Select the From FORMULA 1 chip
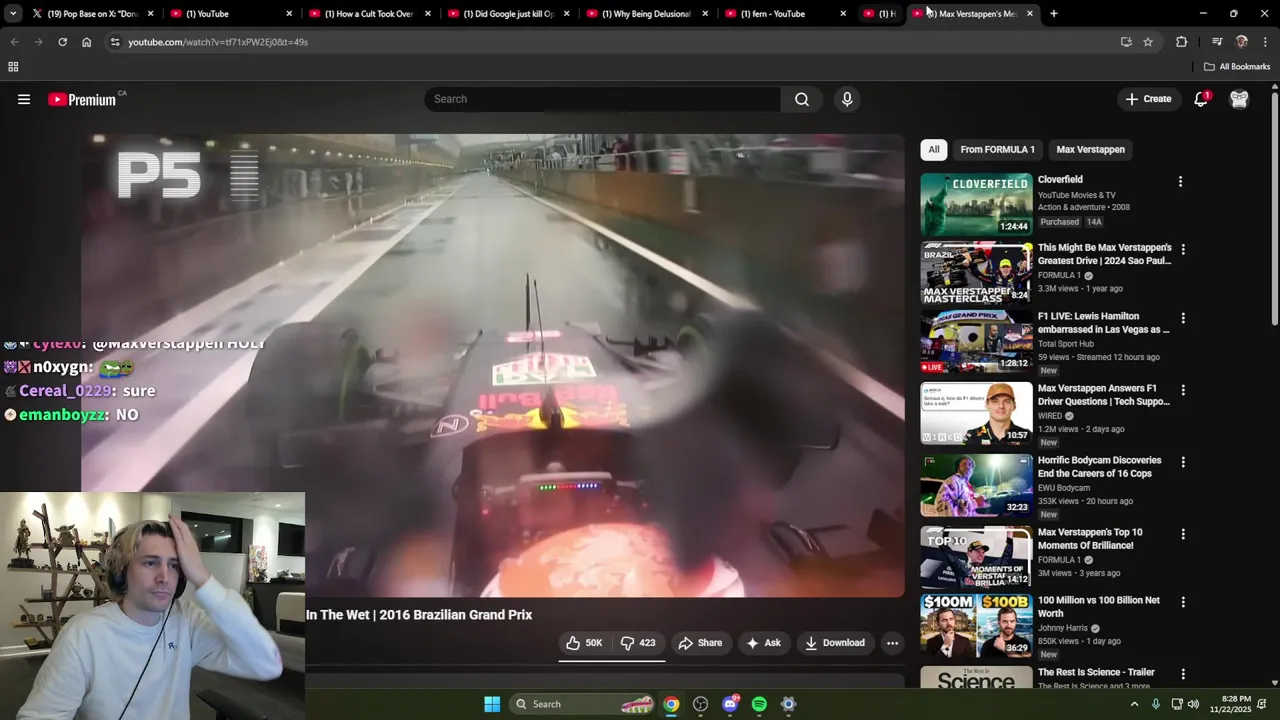The image size is (1280, 720). coord(997,149)
